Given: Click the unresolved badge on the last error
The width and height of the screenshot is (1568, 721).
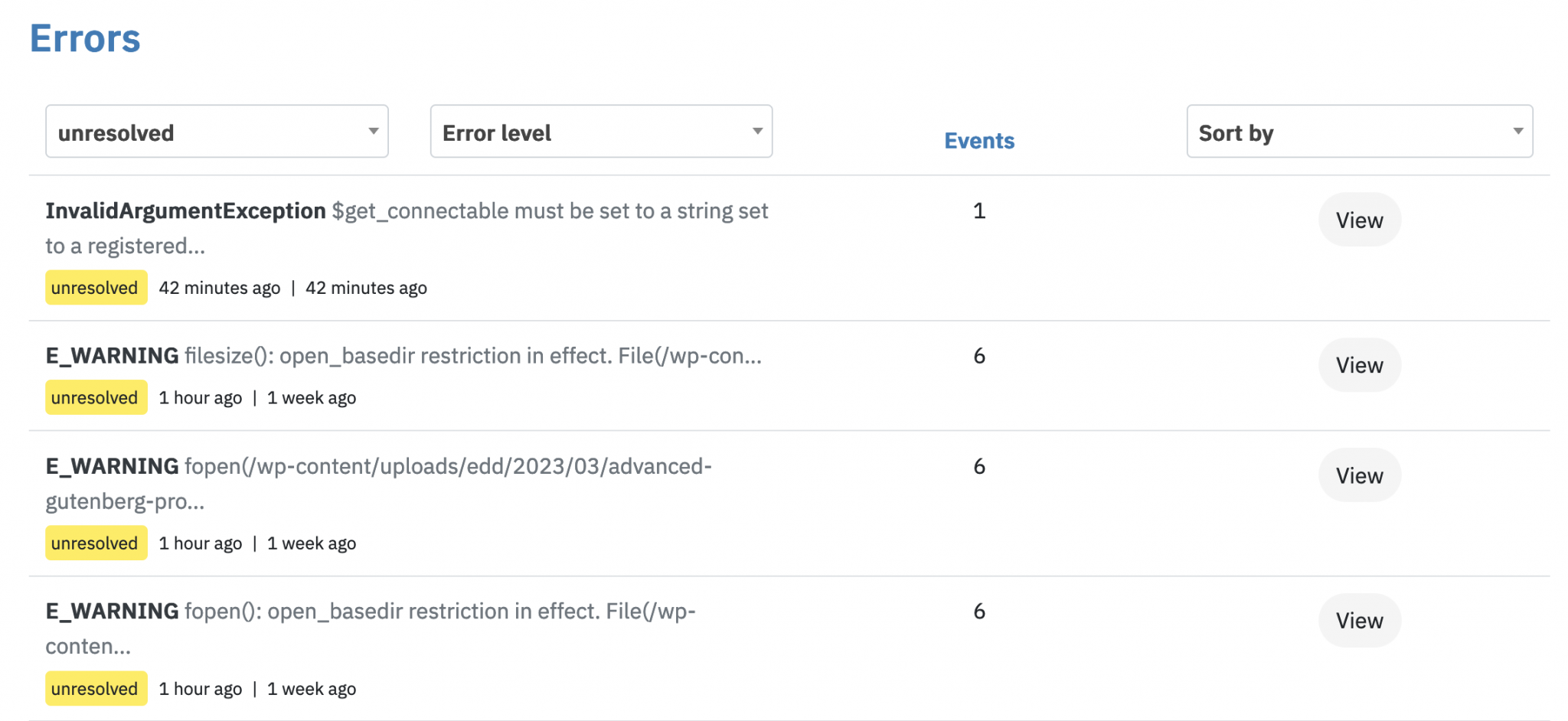Looking at the screenshot, I should [96, 688].
